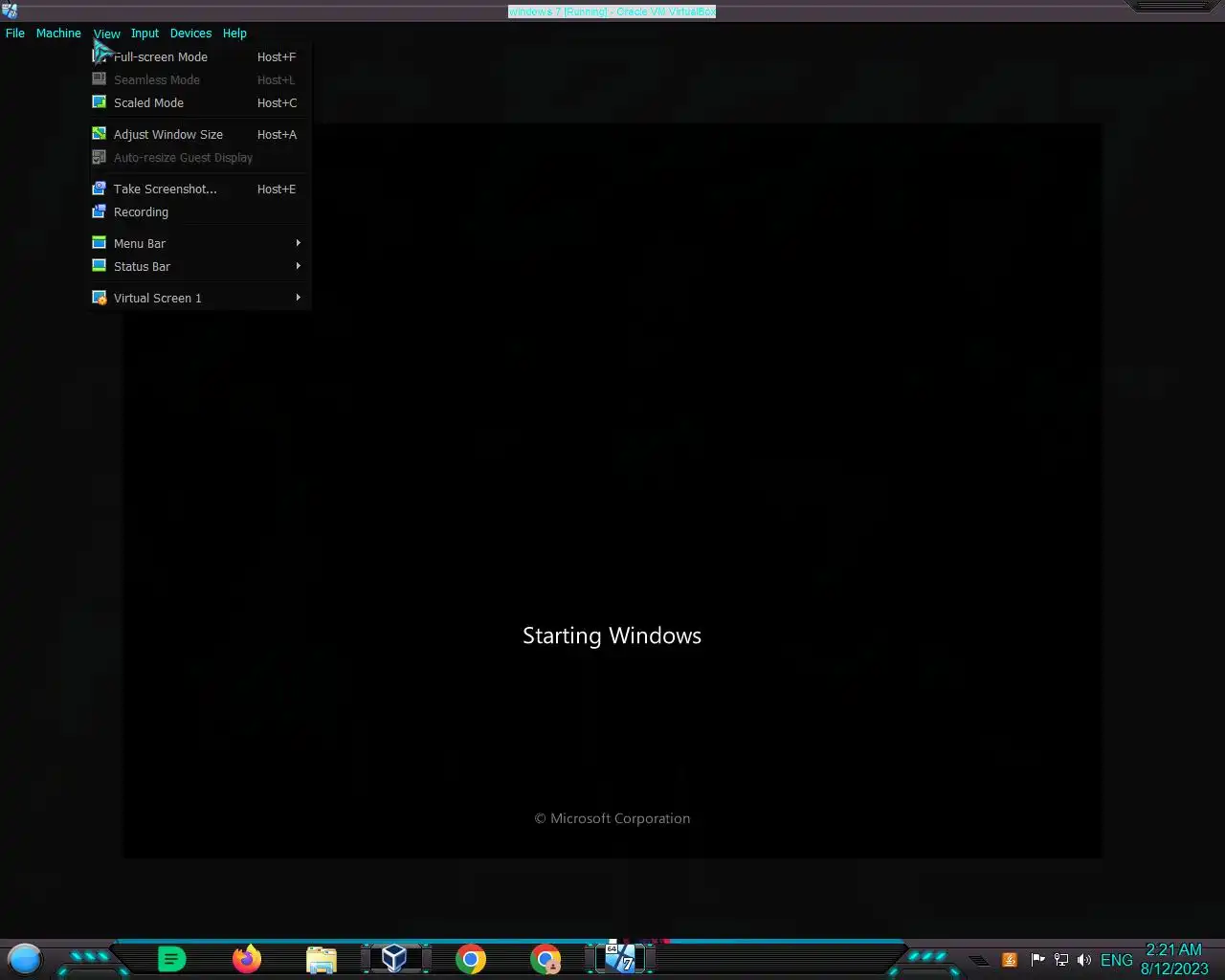Open the Help menu
1225x980 pixels.
(x=234, y=33)
